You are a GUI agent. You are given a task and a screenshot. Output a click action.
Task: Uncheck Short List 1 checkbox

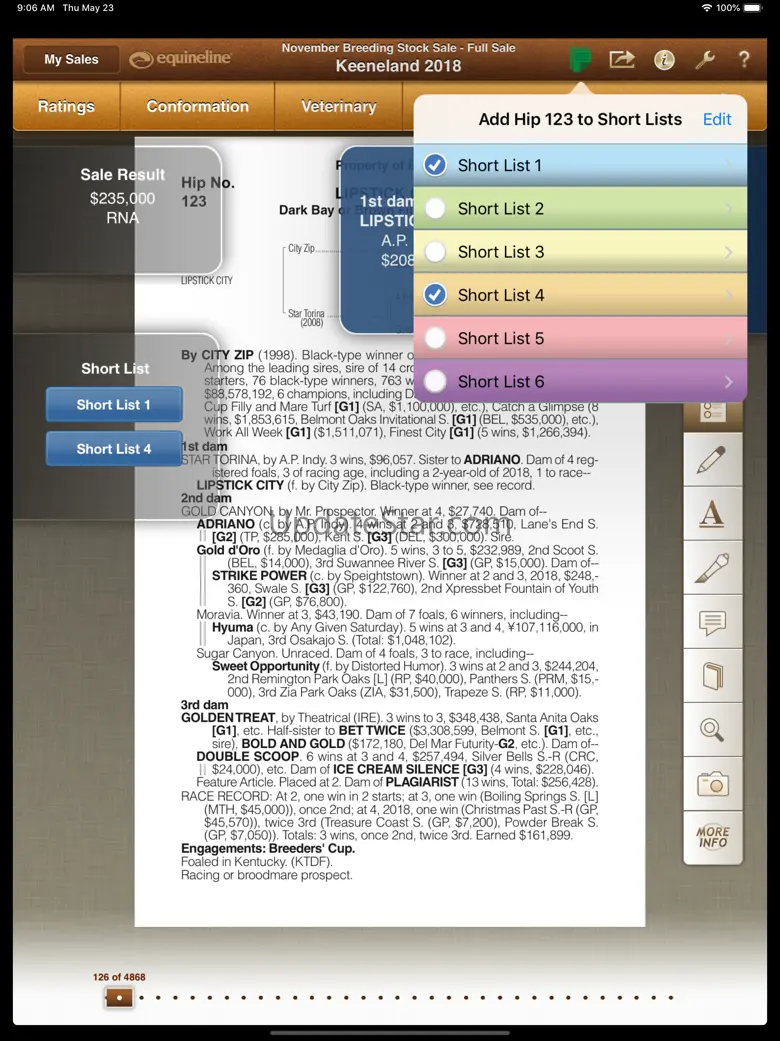(435, 165)
